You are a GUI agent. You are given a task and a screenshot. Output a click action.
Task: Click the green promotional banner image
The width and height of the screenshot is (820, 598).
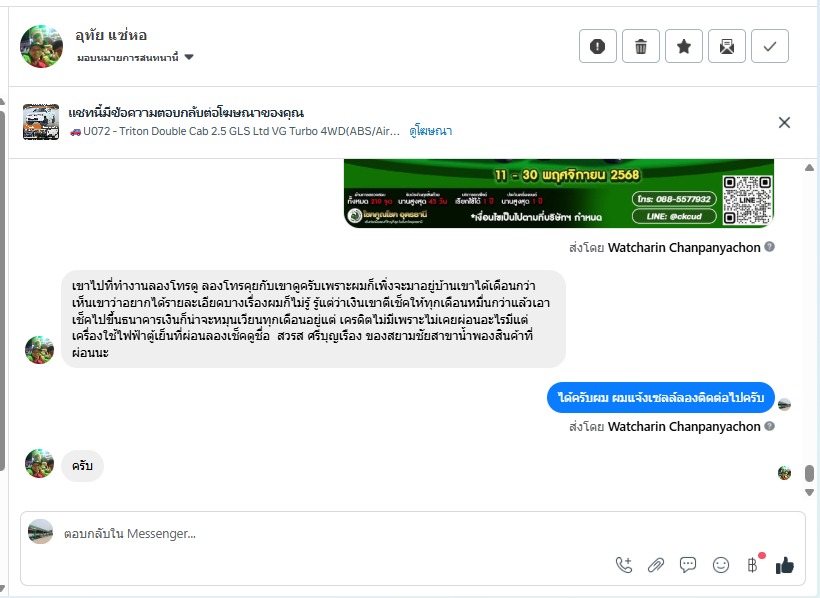(x=559, y=194)
